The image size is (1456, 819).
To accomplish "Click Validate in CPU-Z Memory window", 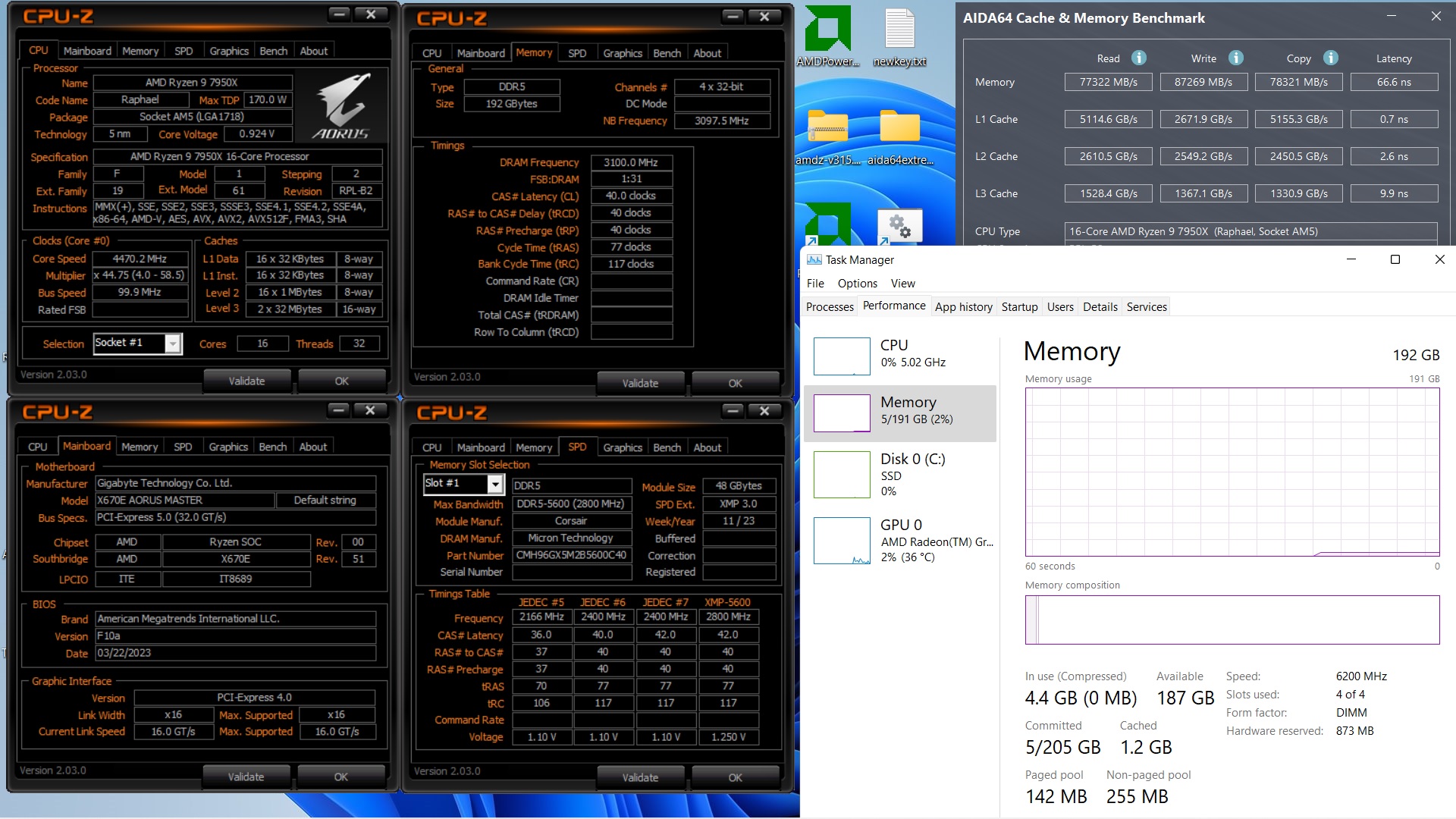I will 641,383.
